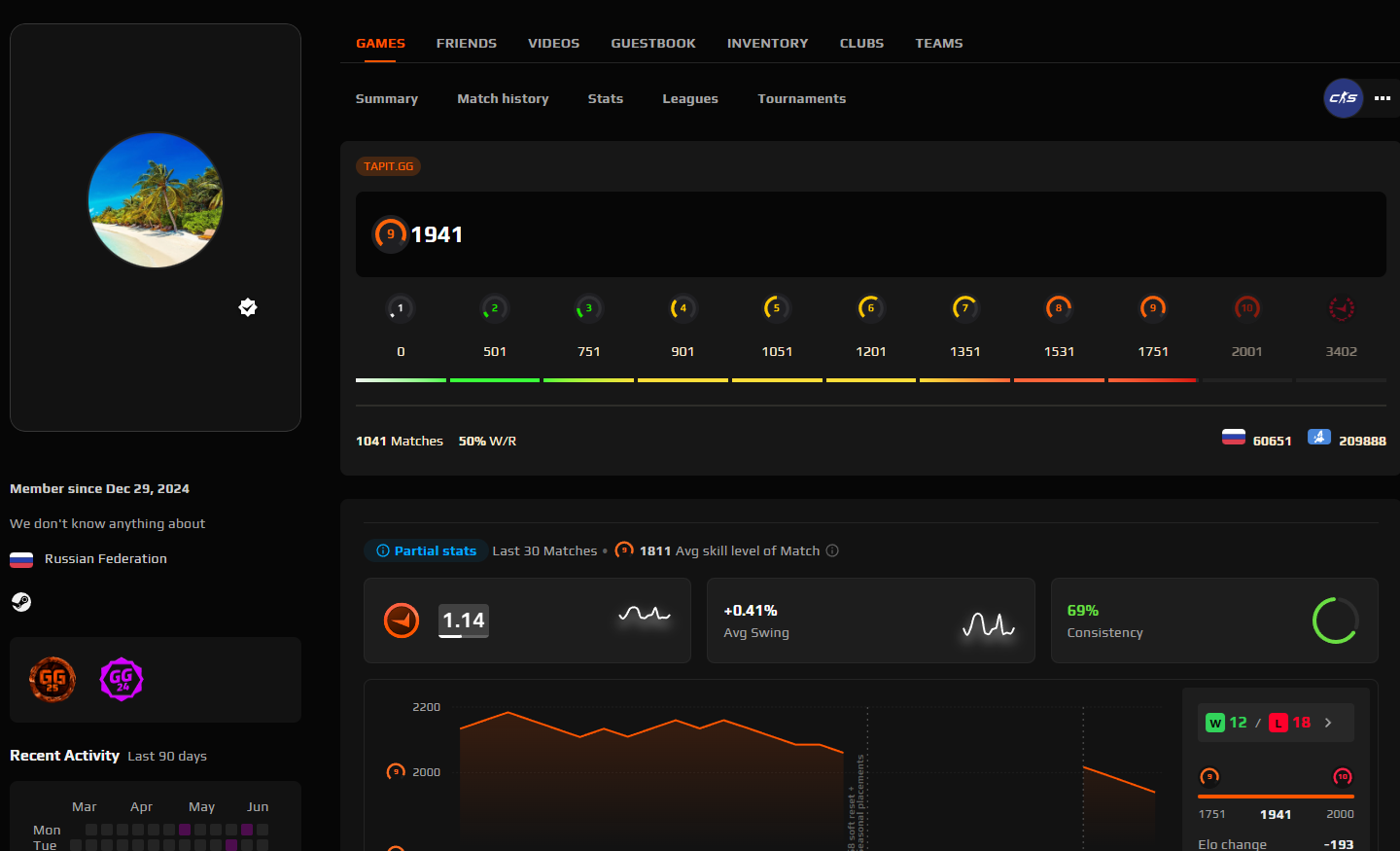The image size is (1400, 851).
Task: Click info icon next to Avg skill level
Action: tap(832, 550)
